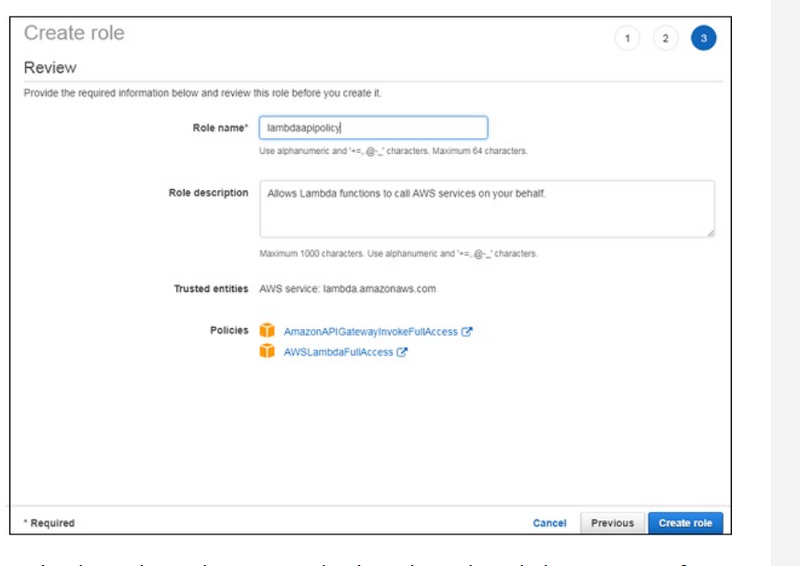
Task: Click the orange AmazonAPIGatewayInvokeFullAccess policy box icon
Action: click(266, 331)
